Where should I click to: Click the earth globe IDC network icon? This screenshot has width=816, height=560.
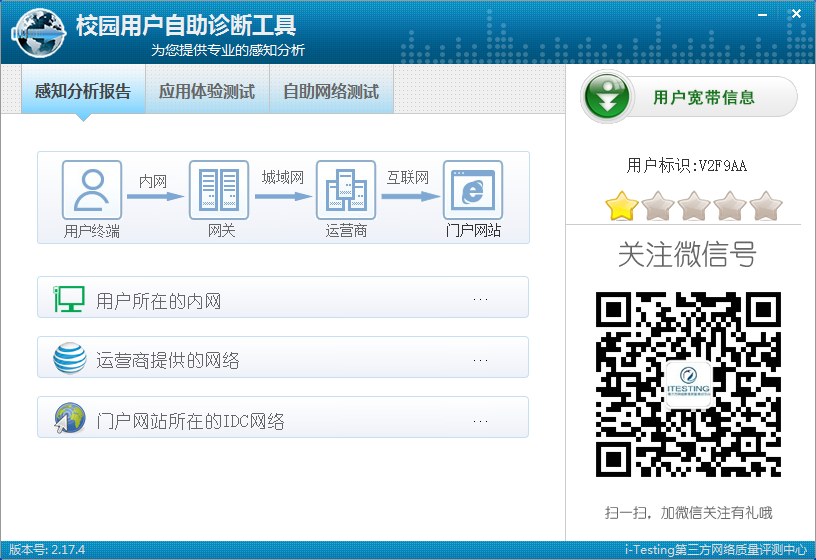[70, 418]
